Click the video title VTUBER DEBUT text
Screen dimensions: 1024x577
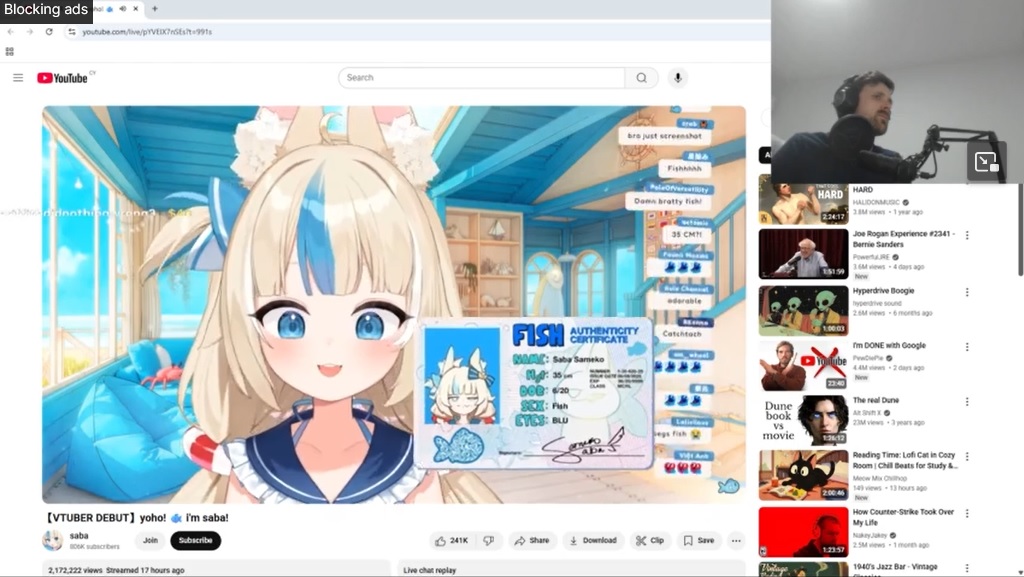pyautogui.click(x=136, y=518)
